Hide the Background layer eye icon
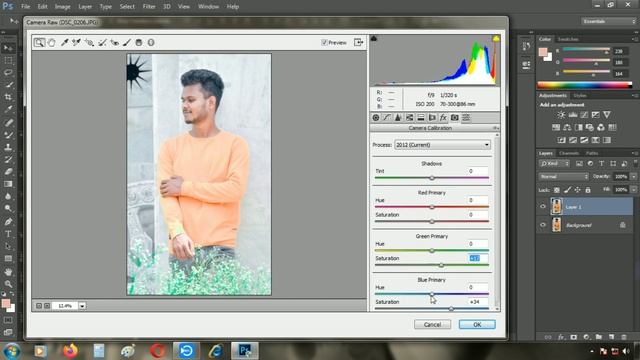Viewport: 640px width, 360px height. (543, 225)
